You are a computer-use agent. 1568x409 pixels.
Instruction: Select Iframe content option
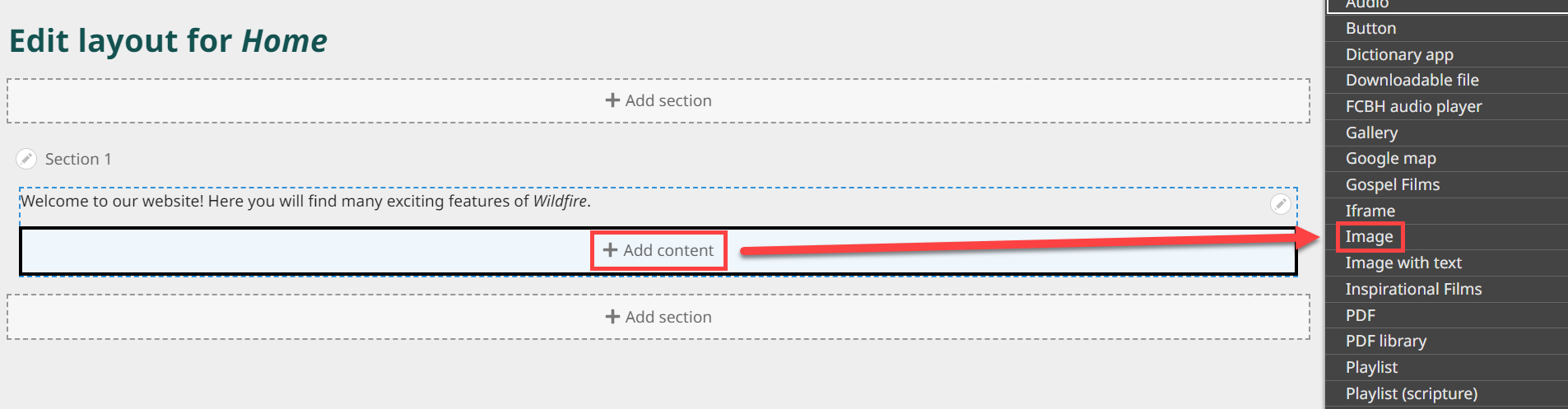[x=1370, y=211]
